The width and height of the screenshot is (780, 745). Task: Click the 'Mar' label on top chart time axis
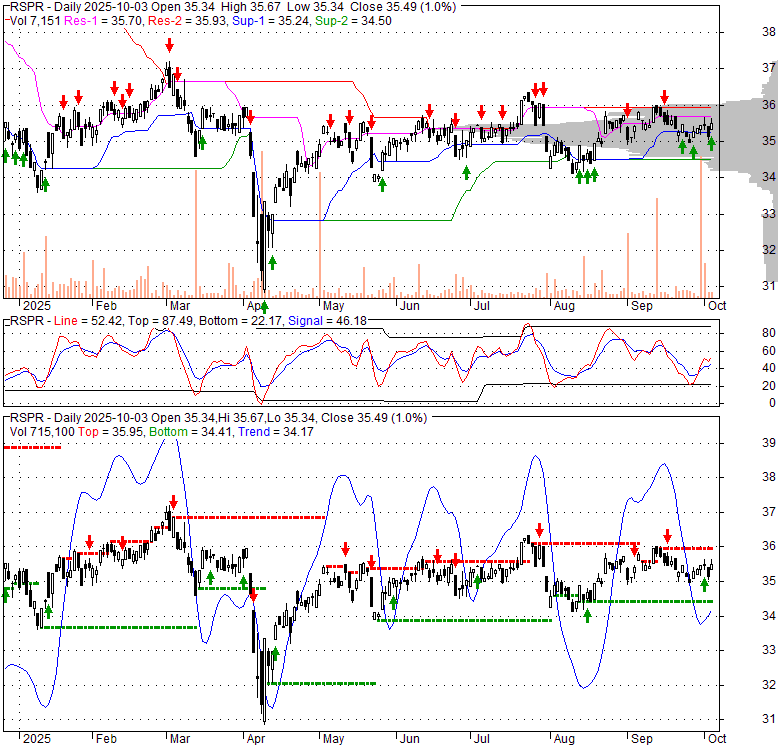tap(180, 306)
